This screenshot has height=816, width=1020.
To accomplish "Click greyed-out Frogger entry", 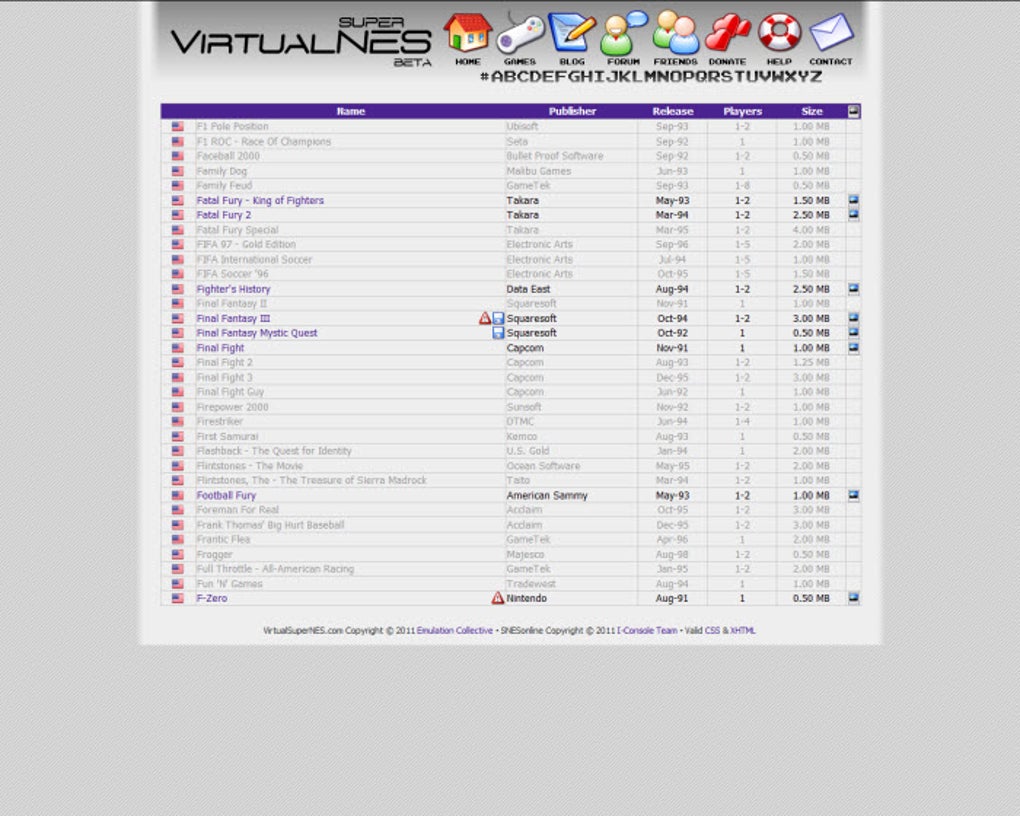I will coord(214,554).
